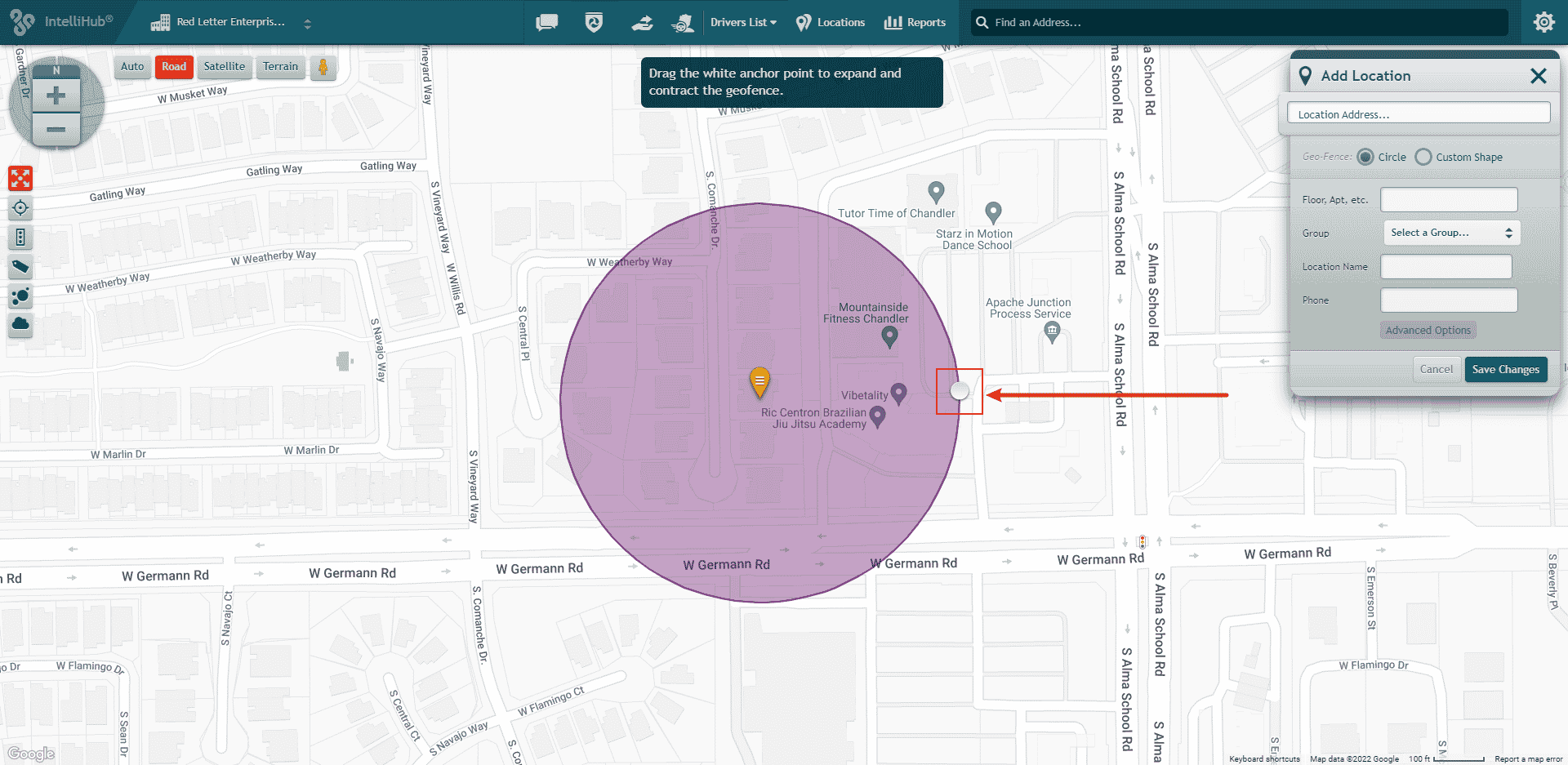Screen dimensions: 1568x765
Task: Enable the cluster markers icon on sidebar
Action: pyautogui.click(x=20, y=296)
